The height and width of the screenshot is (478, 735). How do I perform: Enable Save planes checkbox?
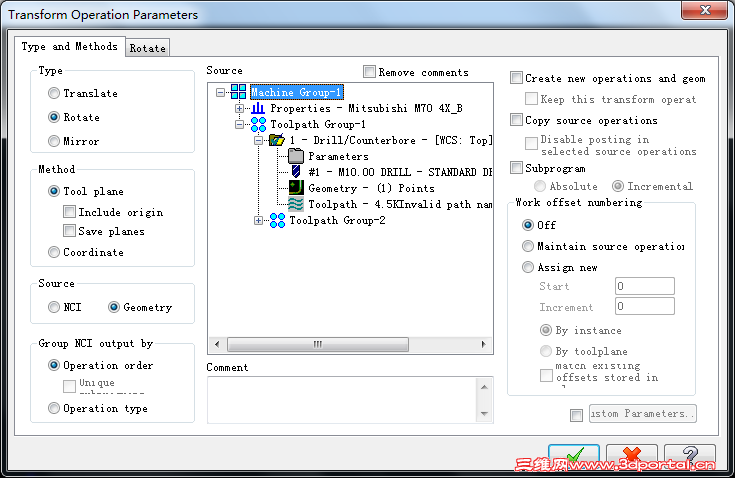point(69,231)
